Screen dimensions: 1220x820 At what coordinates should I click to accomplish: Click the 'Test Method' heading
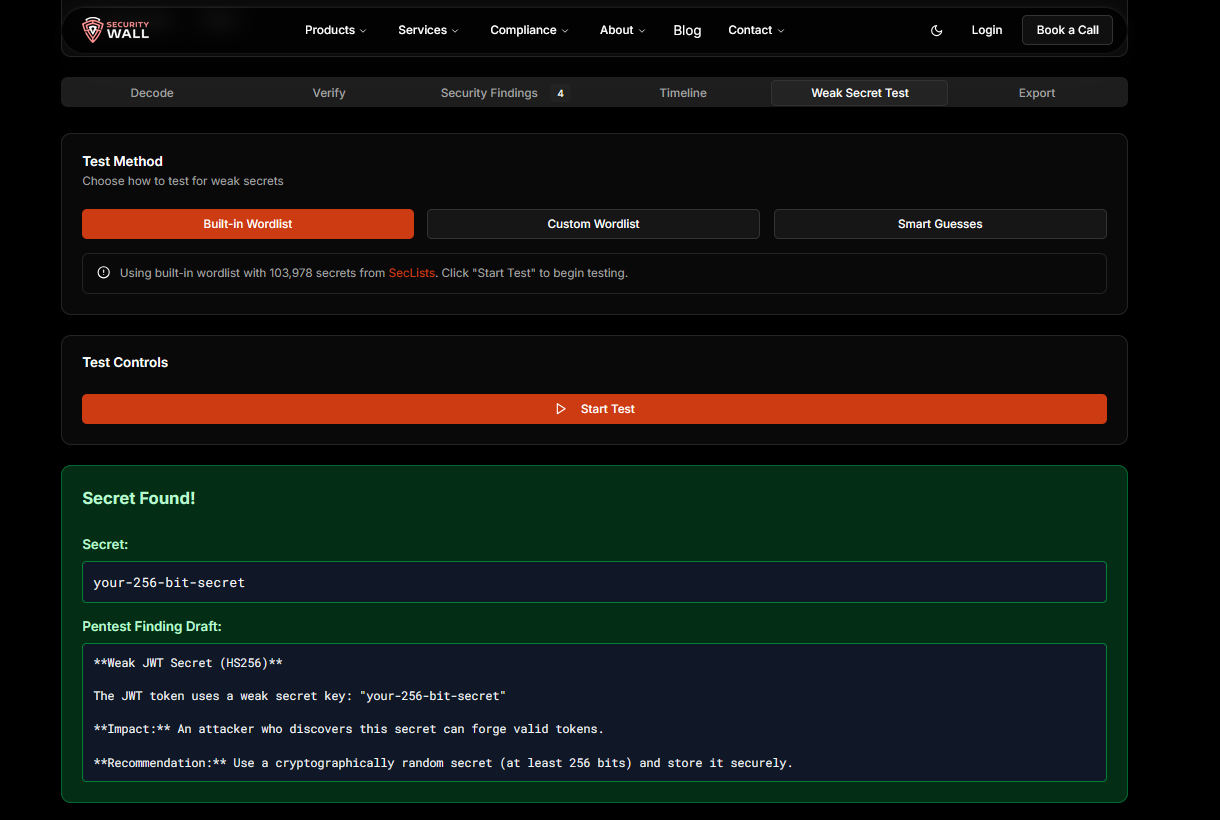[123, 161]
